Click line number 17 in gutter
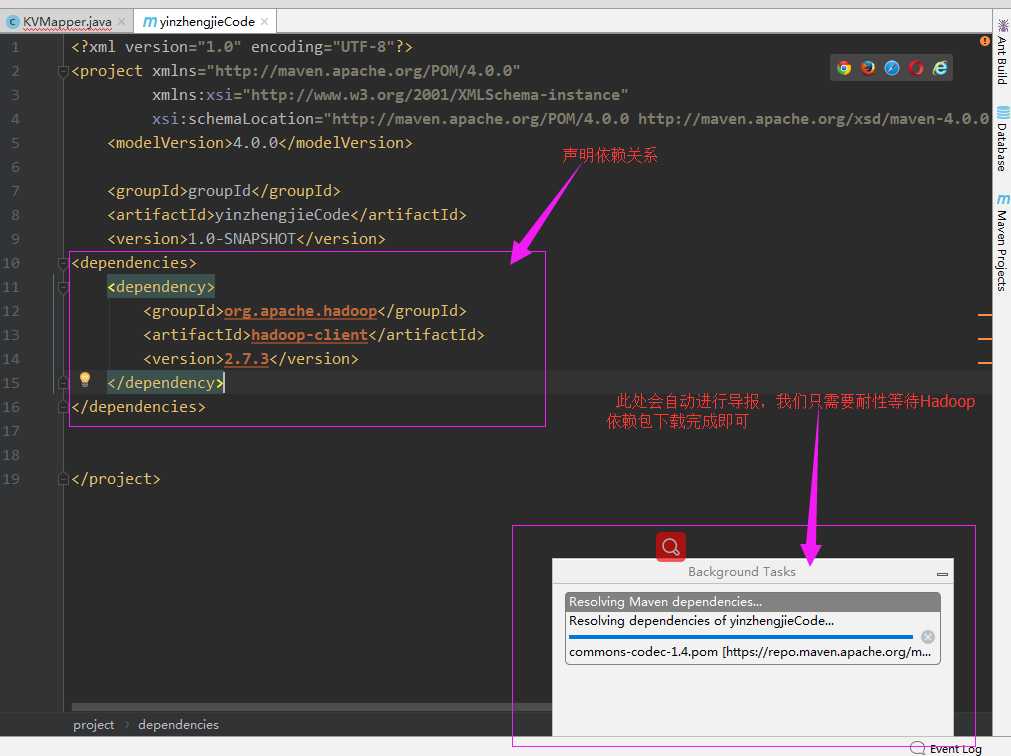Image resolution: width=1011 pixels, height=756 pixels. [x=11, y=431]
